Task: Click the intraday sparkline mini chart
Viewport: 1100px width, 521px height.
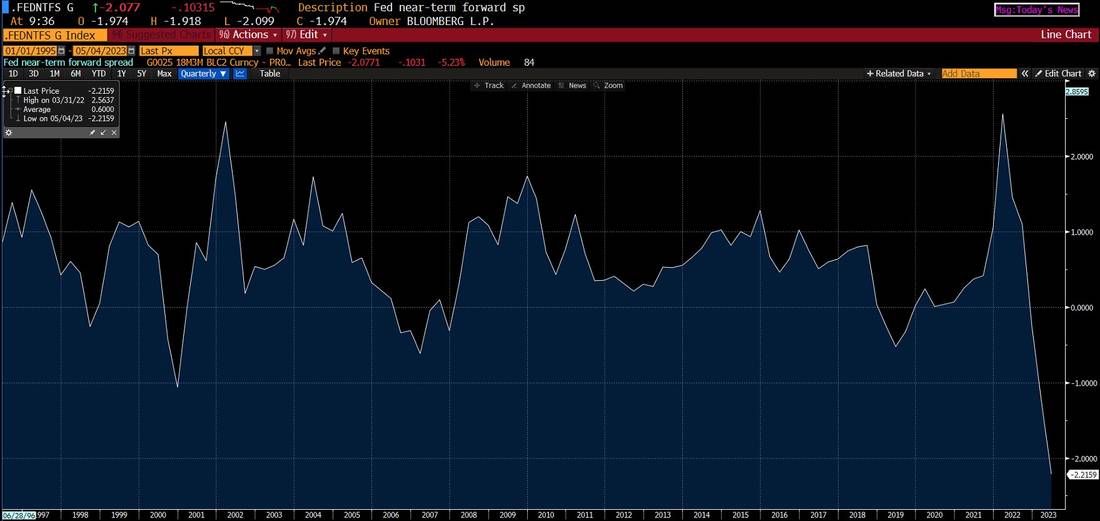Action: click(250, 7)
